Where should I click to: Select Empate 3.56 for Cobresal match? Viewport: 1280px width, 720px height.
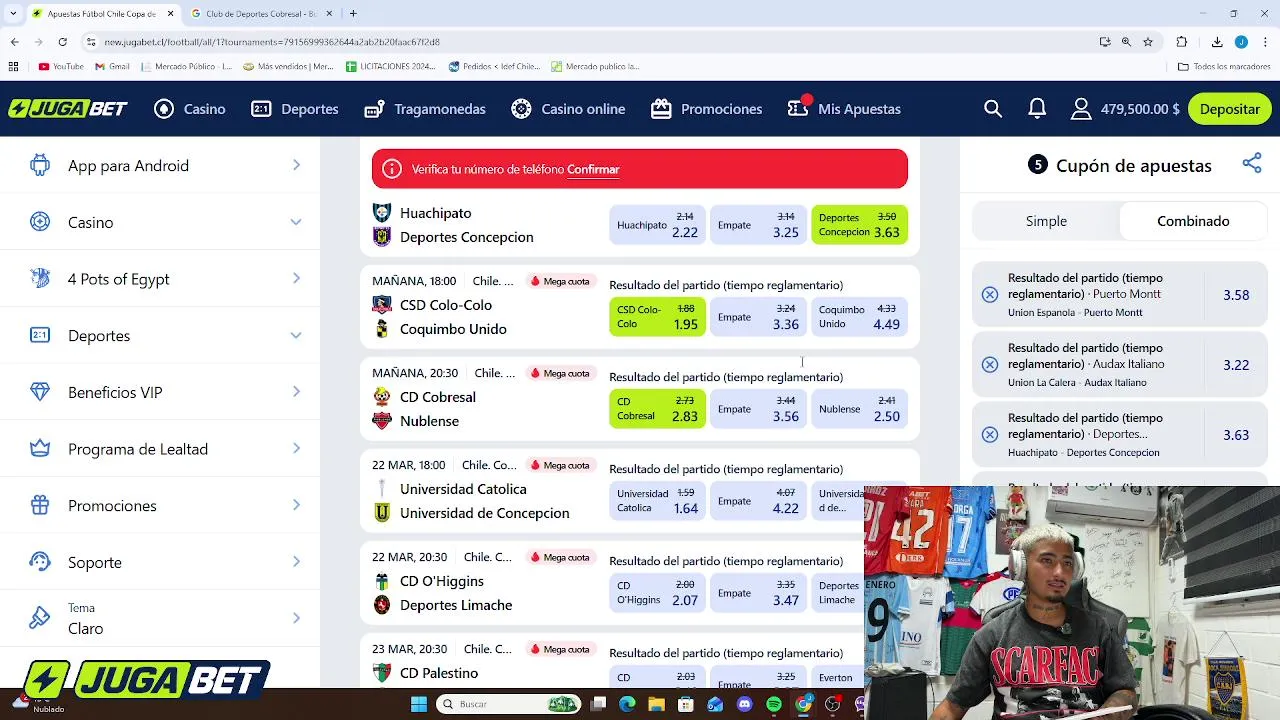(758, 409)
